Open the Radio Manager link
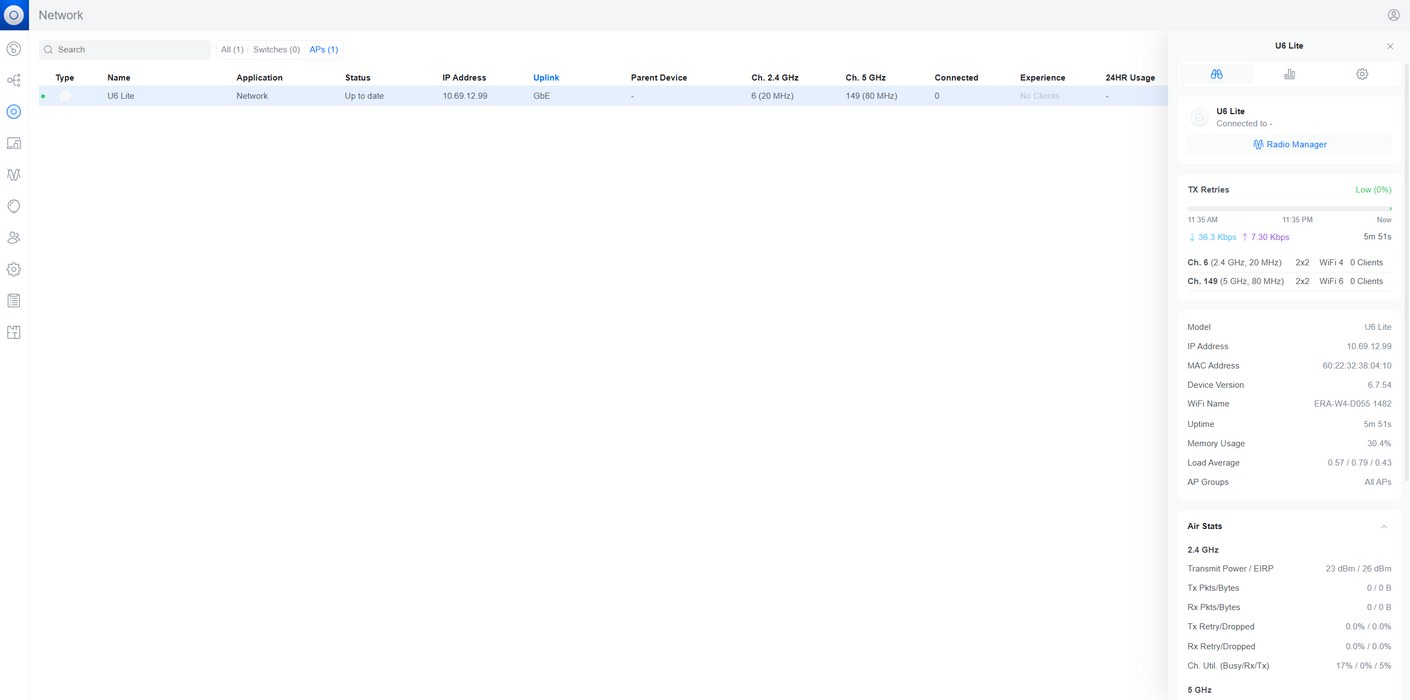The height and width of the screenshot is (700, 1410). [x=1289, y=144]
